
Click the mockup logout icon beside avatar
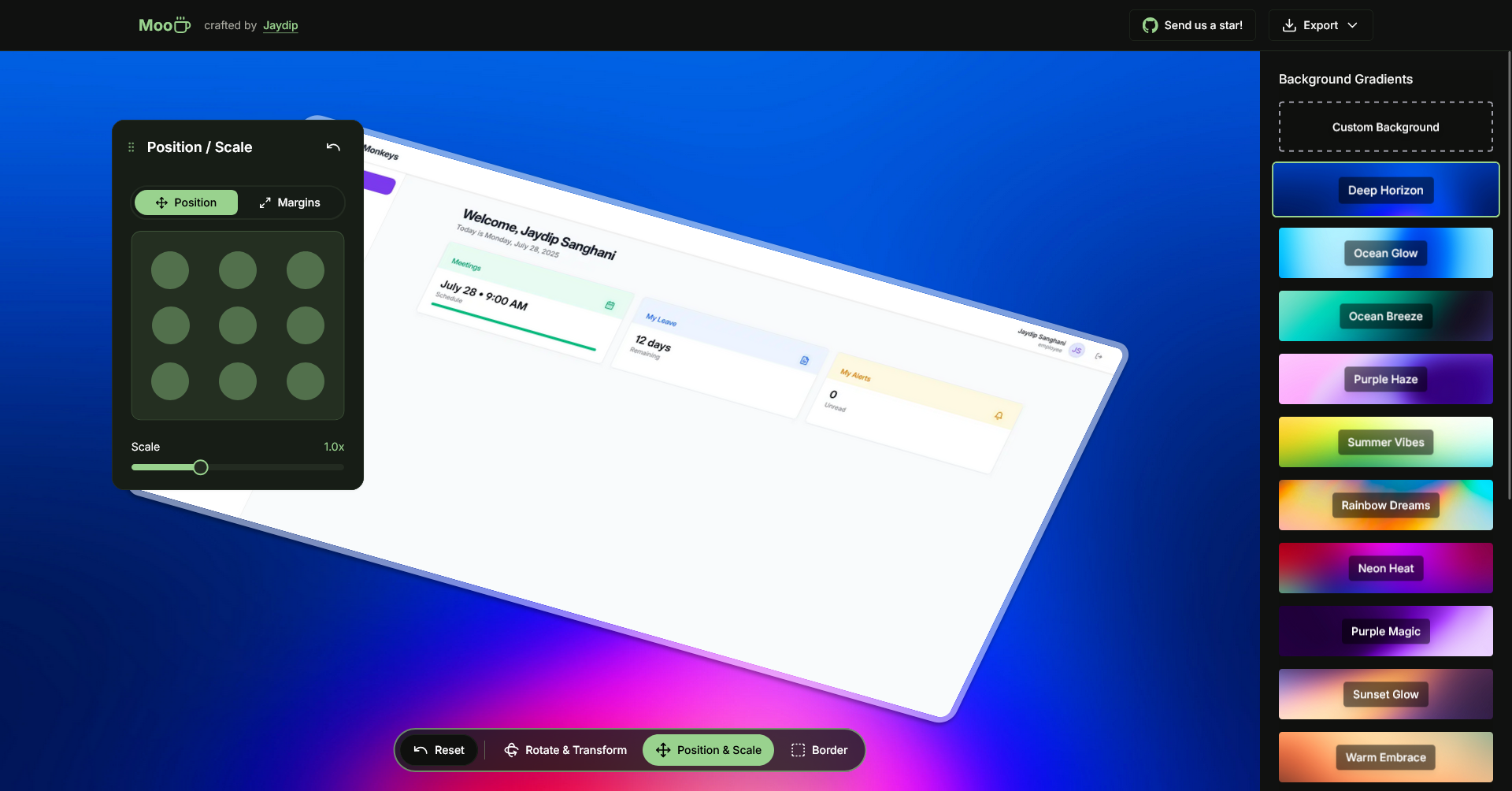[x=1099, y=356]
